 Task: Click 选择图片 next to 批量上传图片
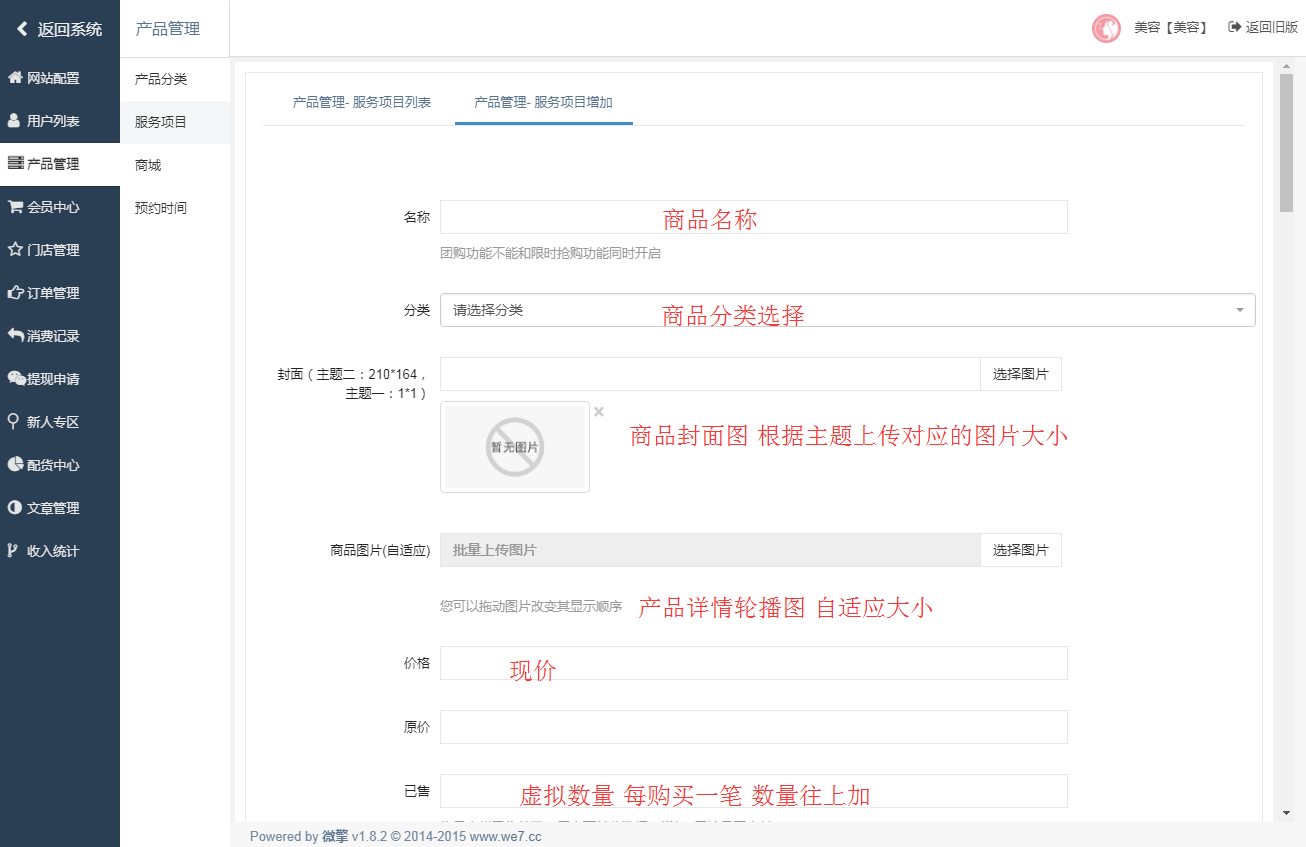(1020, 550)
